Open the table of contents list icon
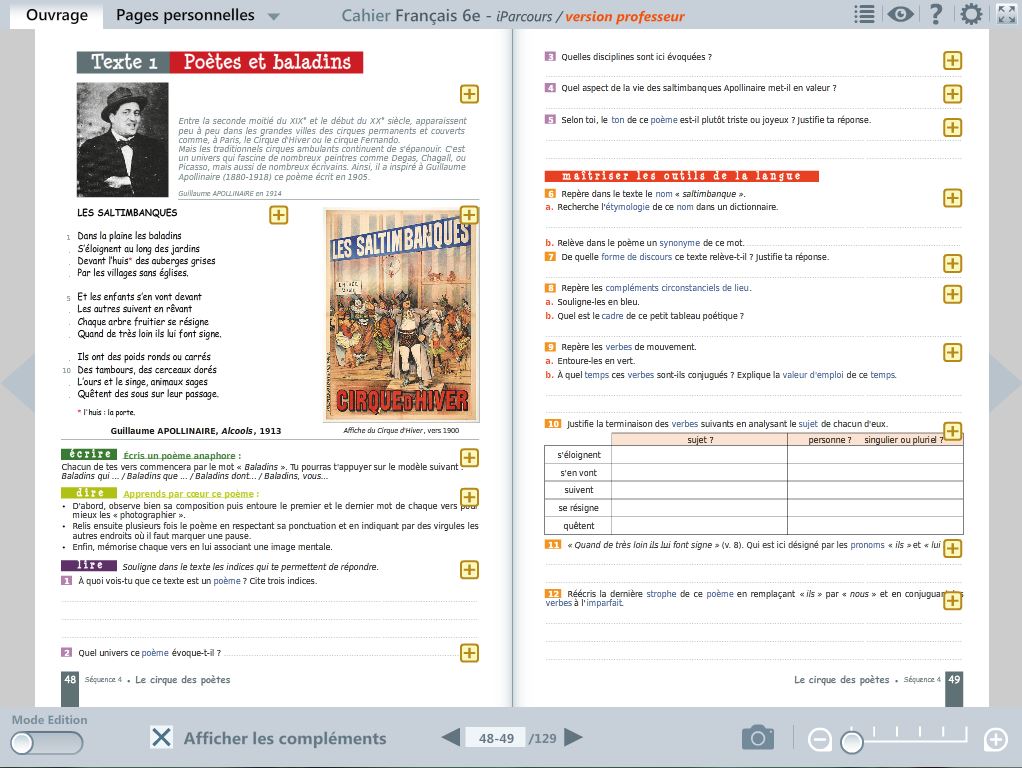The height and width of the screenshot is (768, 1022). pyautogui.click(x=865, y=14)
